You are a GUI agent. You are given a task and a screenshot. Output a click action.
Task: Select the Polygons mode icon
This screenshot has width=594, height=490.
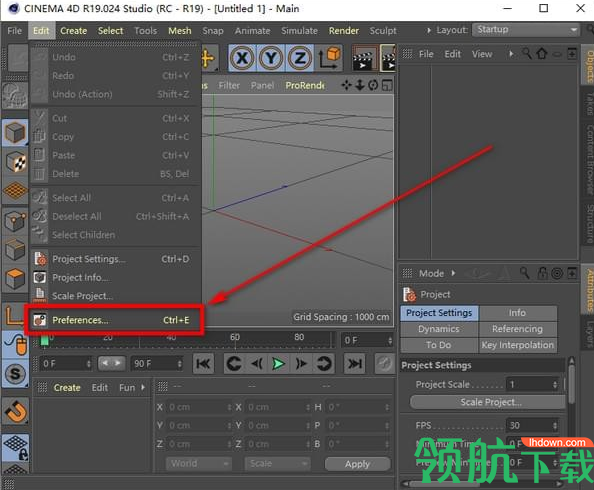15,279
